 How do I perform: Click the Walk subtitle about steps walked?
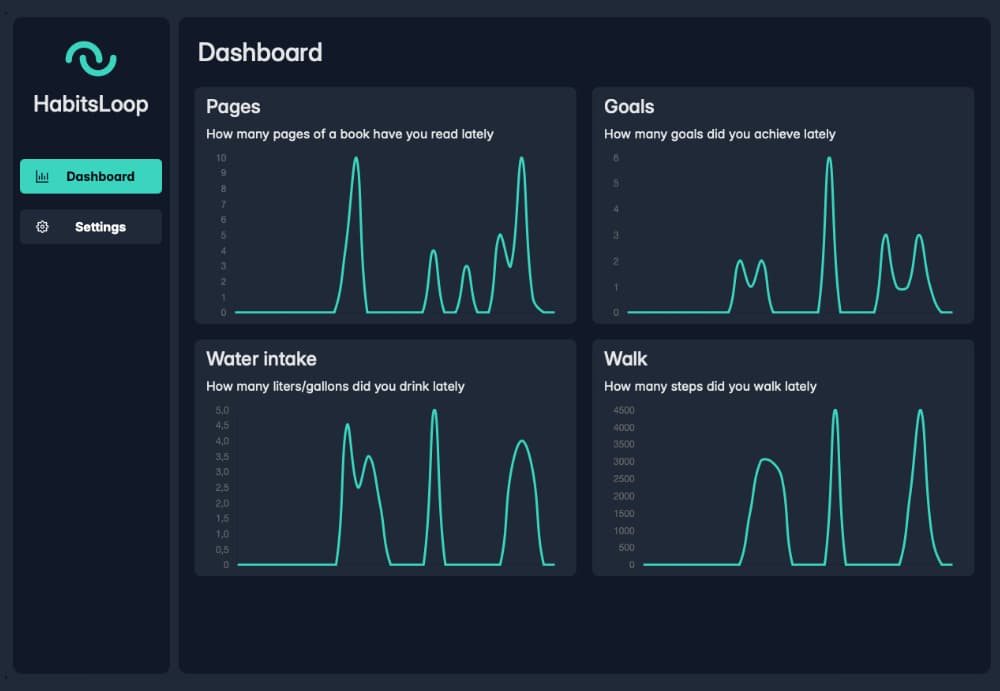click(710, 386)
